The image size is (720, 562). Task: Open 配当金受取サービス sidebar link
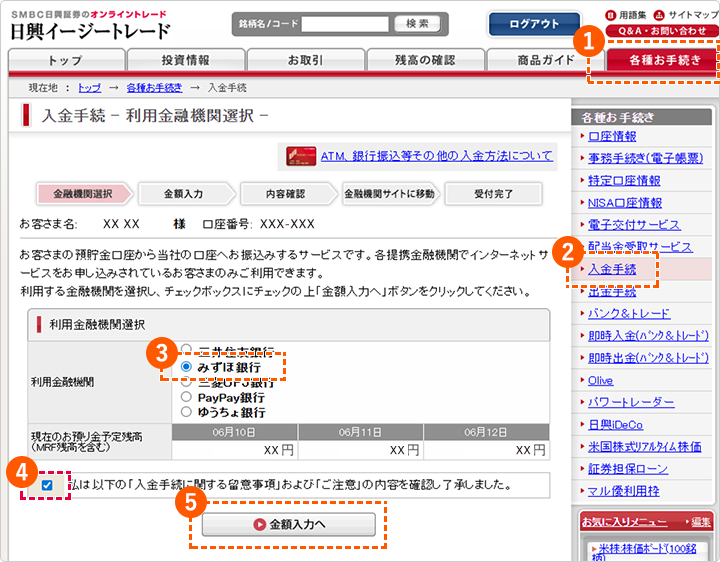(640, 247)
